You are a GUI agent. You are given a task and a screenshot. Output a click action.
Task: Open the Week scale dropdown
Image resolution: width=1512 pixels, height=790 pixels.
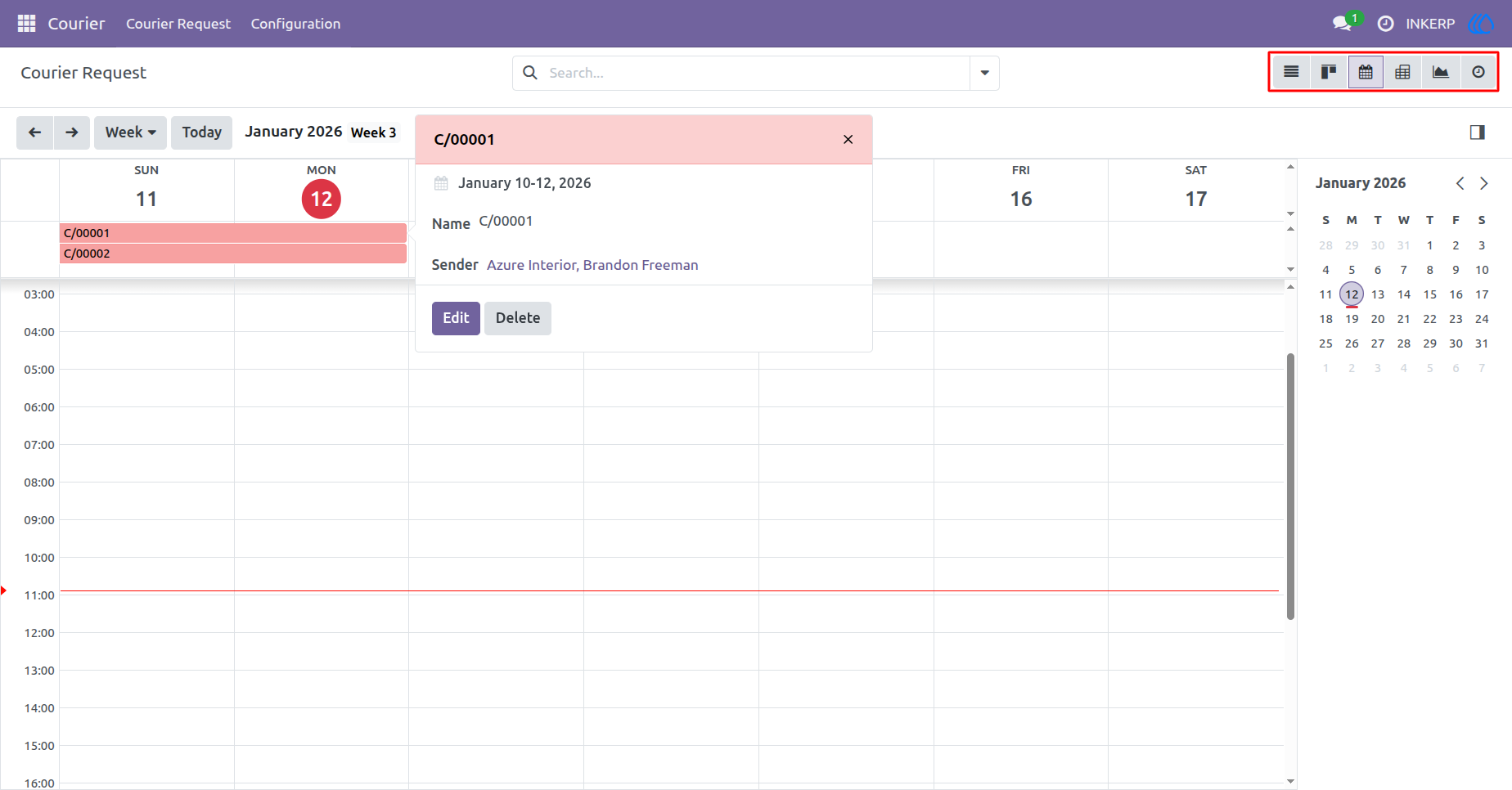[x=130, y=132]
